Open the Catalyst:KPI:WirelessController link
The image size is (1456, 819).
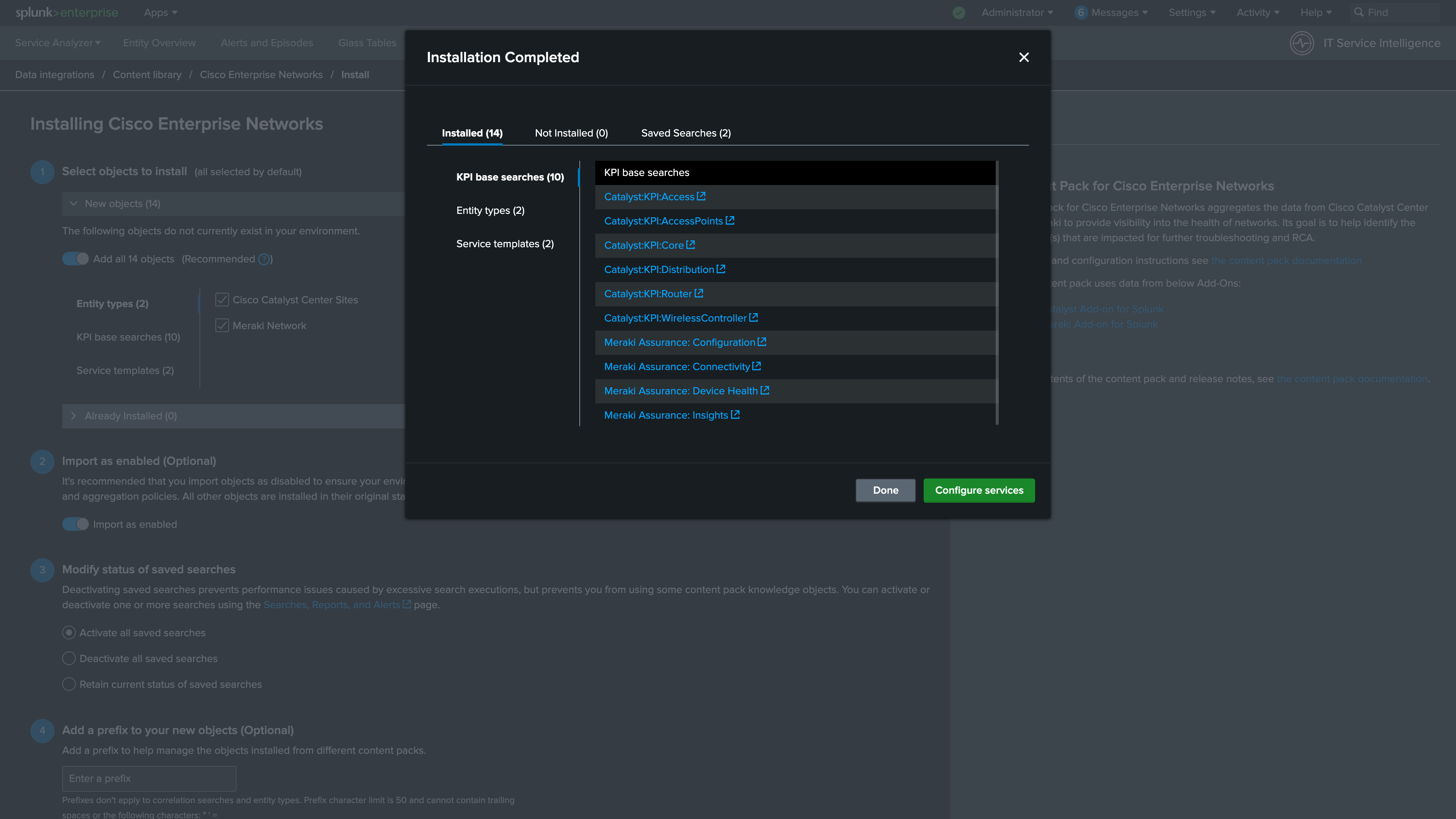coord(675,318)
